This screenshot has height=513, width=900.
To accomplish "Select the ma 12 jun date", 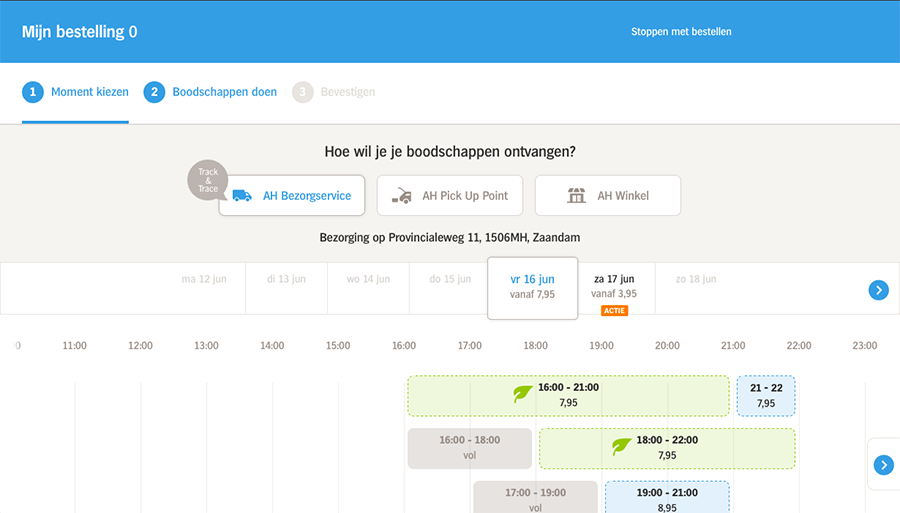I will click(204, 279).
